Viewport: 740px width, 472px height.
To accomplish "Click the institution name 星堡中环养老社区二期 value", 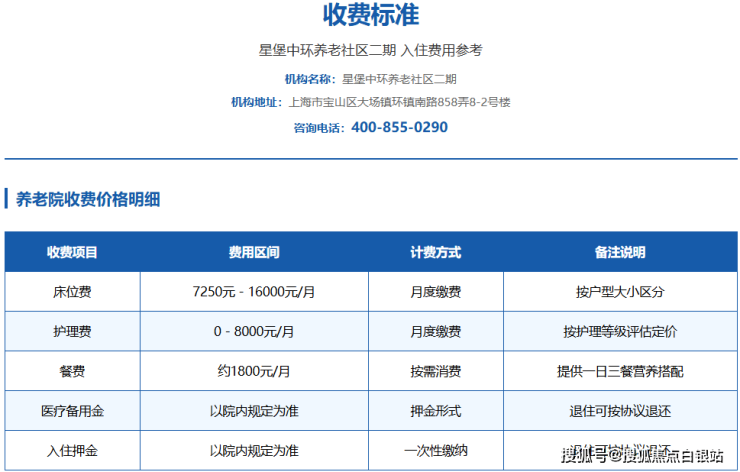I will coord(399,79).
